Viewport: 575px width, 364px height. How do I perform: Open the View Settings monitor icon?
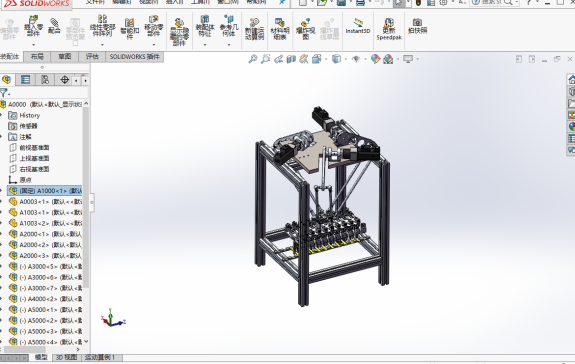(408, 59)
